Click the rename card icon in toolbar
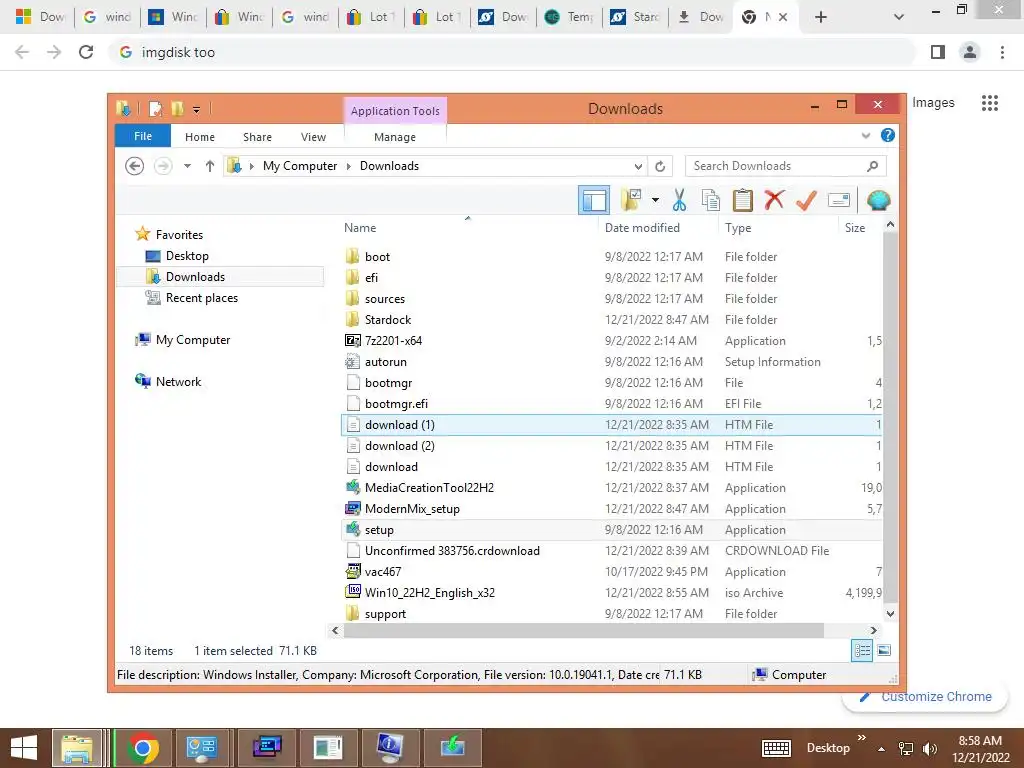1024x768 pixels. pyautogui.click(x=839, y=200)
